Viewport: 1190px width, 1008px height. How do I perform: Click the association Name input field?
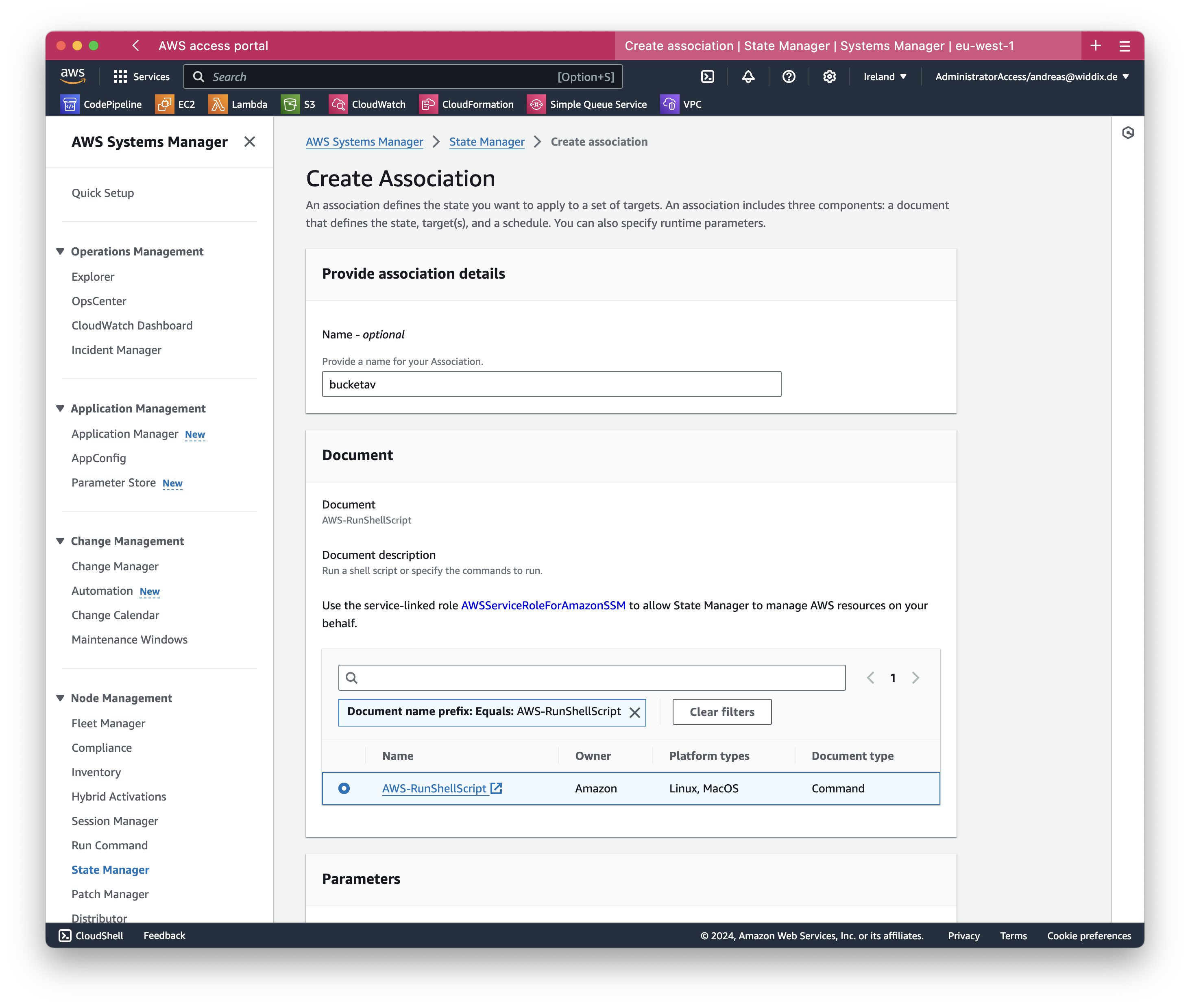pos(551,384)
